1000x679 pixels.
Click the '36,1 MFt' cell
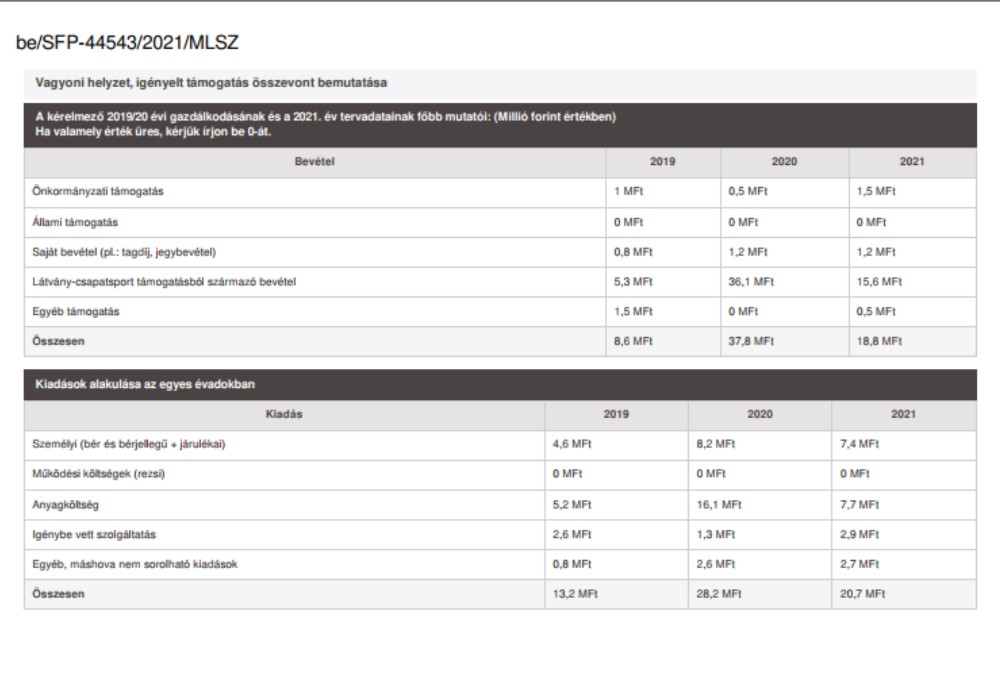751,282
